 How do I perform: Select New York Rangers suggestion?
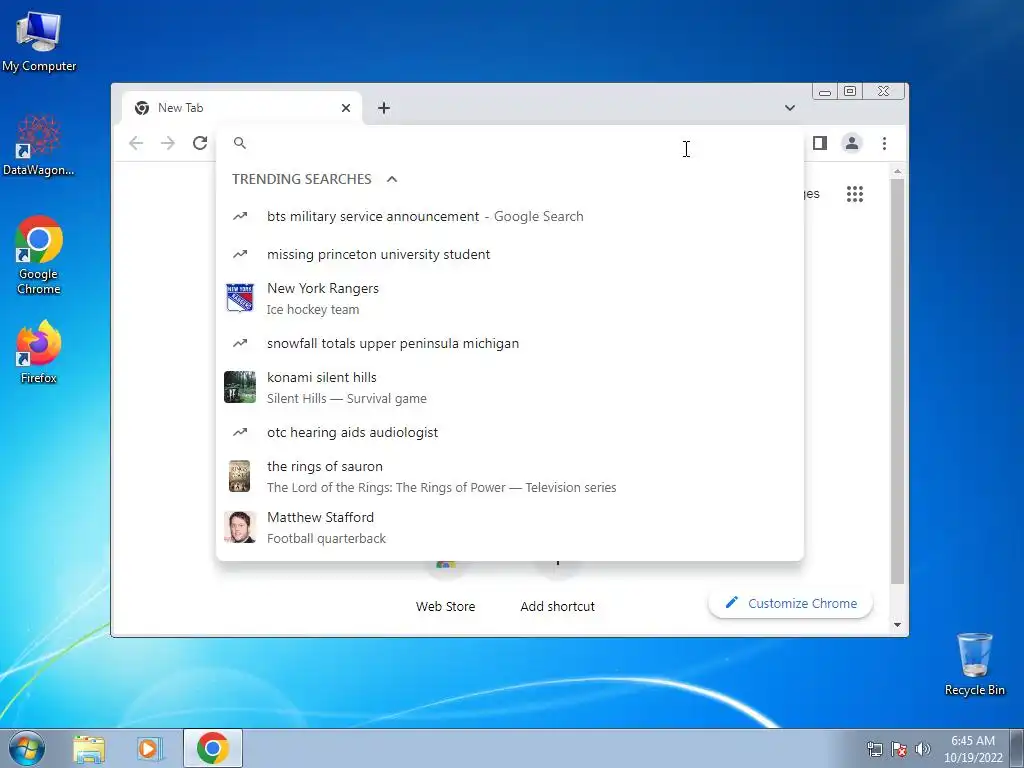coord(509,298)
